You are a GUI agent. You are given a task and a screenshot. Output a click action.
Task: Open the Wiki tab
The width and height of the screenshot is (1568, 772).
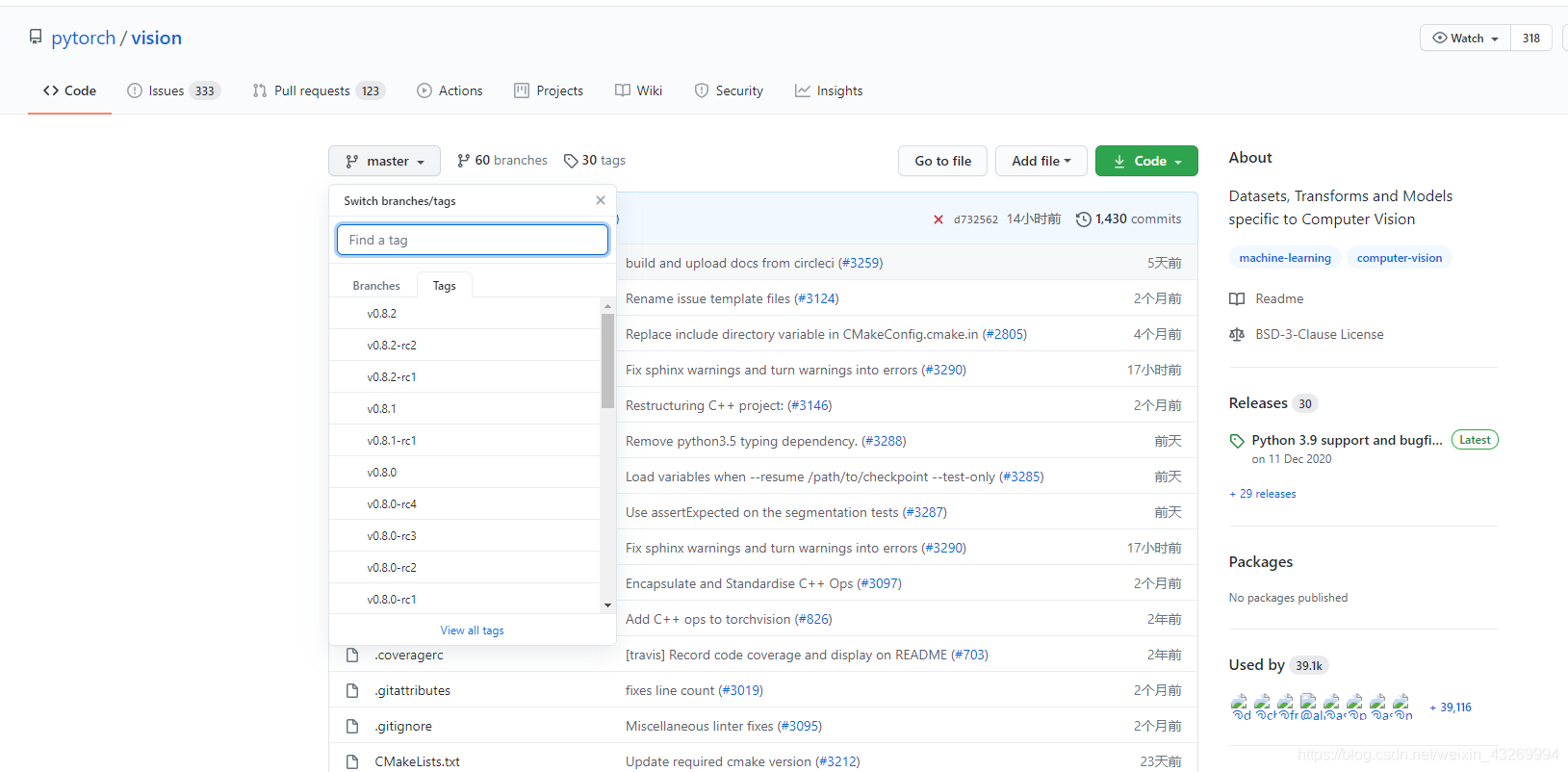pyautogui.click(x=639, y=90)
